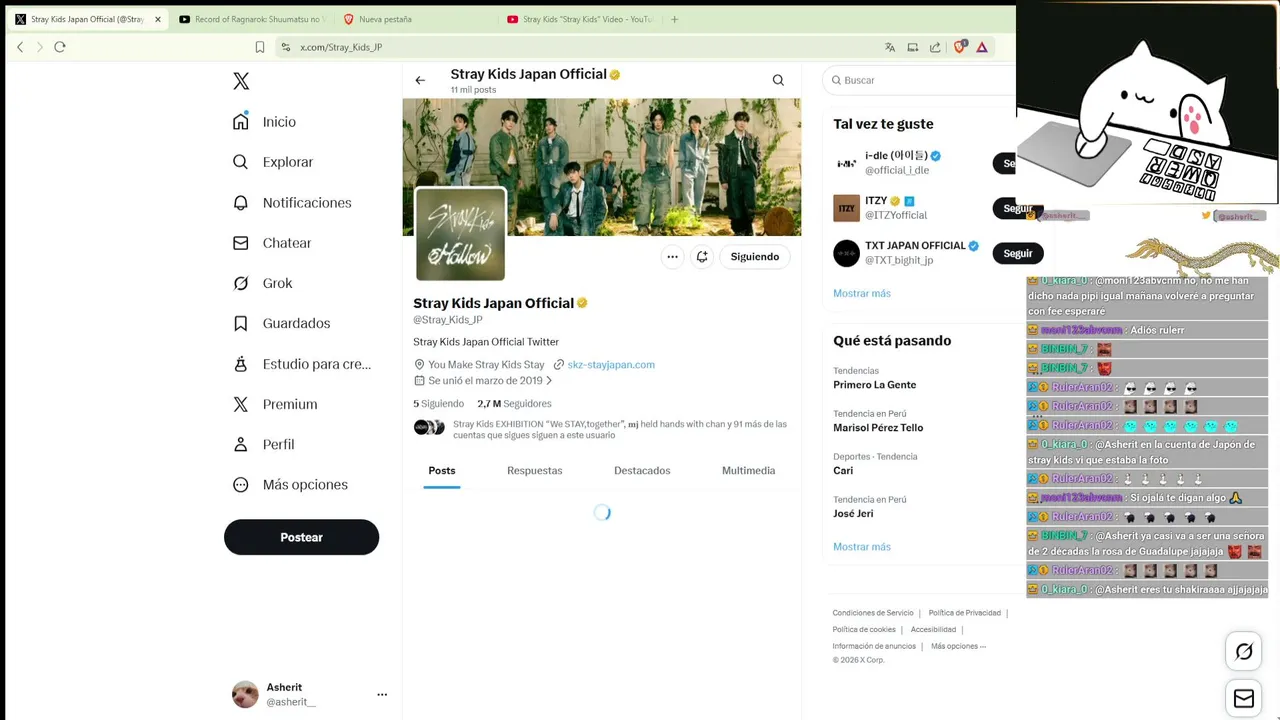Follow the ITZY account
Image resolution: width=1280 pixels, height=720 pixels.
(x=1018, y=208)
